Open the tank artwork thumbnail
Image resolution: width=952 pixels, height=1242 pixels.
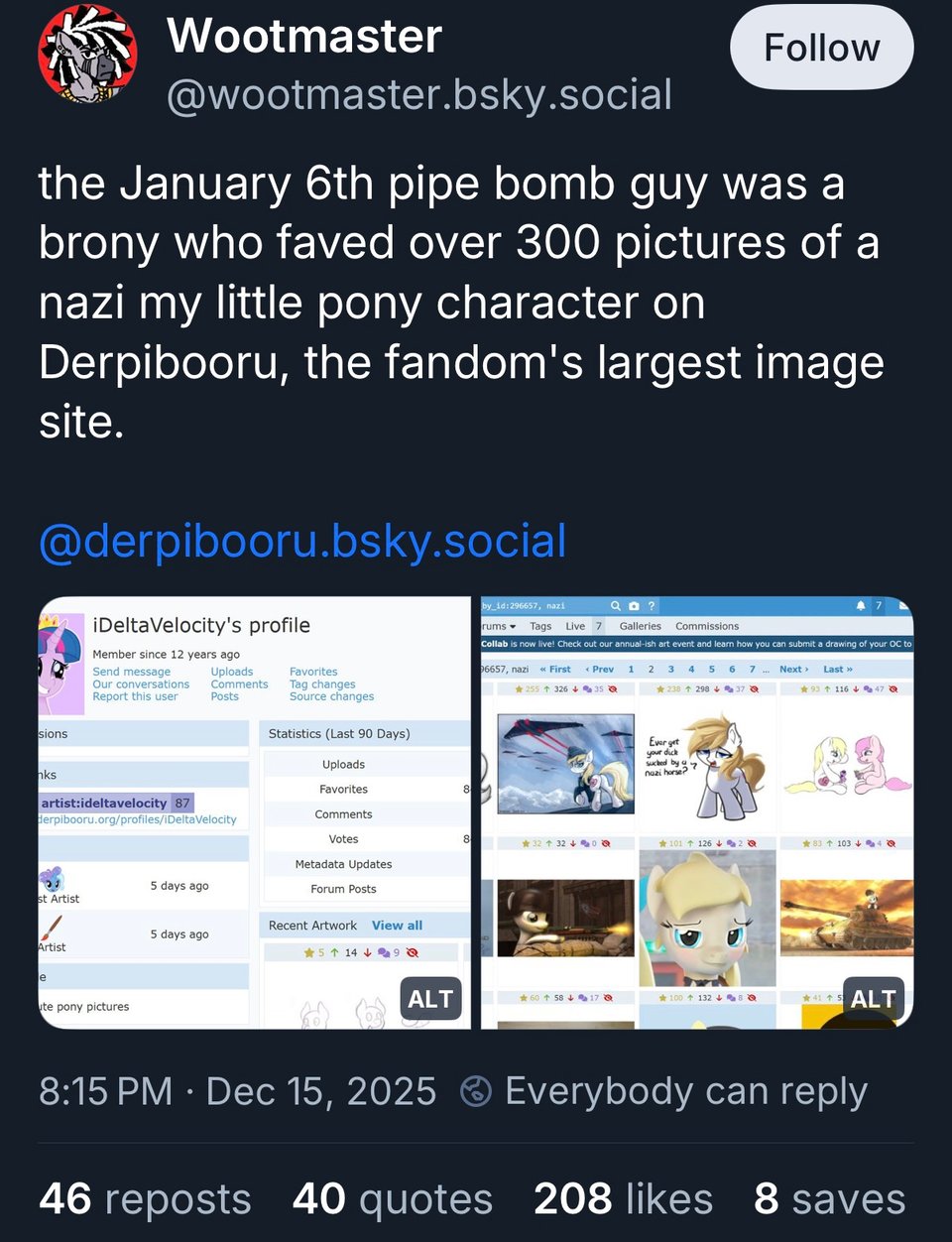coord(844,917)
